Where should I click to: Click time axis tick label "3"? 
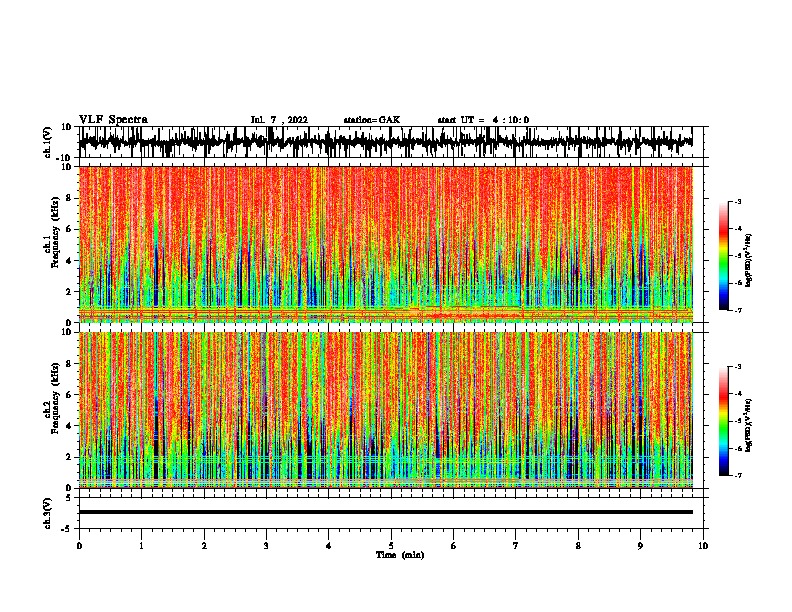(x=266, y=545)
